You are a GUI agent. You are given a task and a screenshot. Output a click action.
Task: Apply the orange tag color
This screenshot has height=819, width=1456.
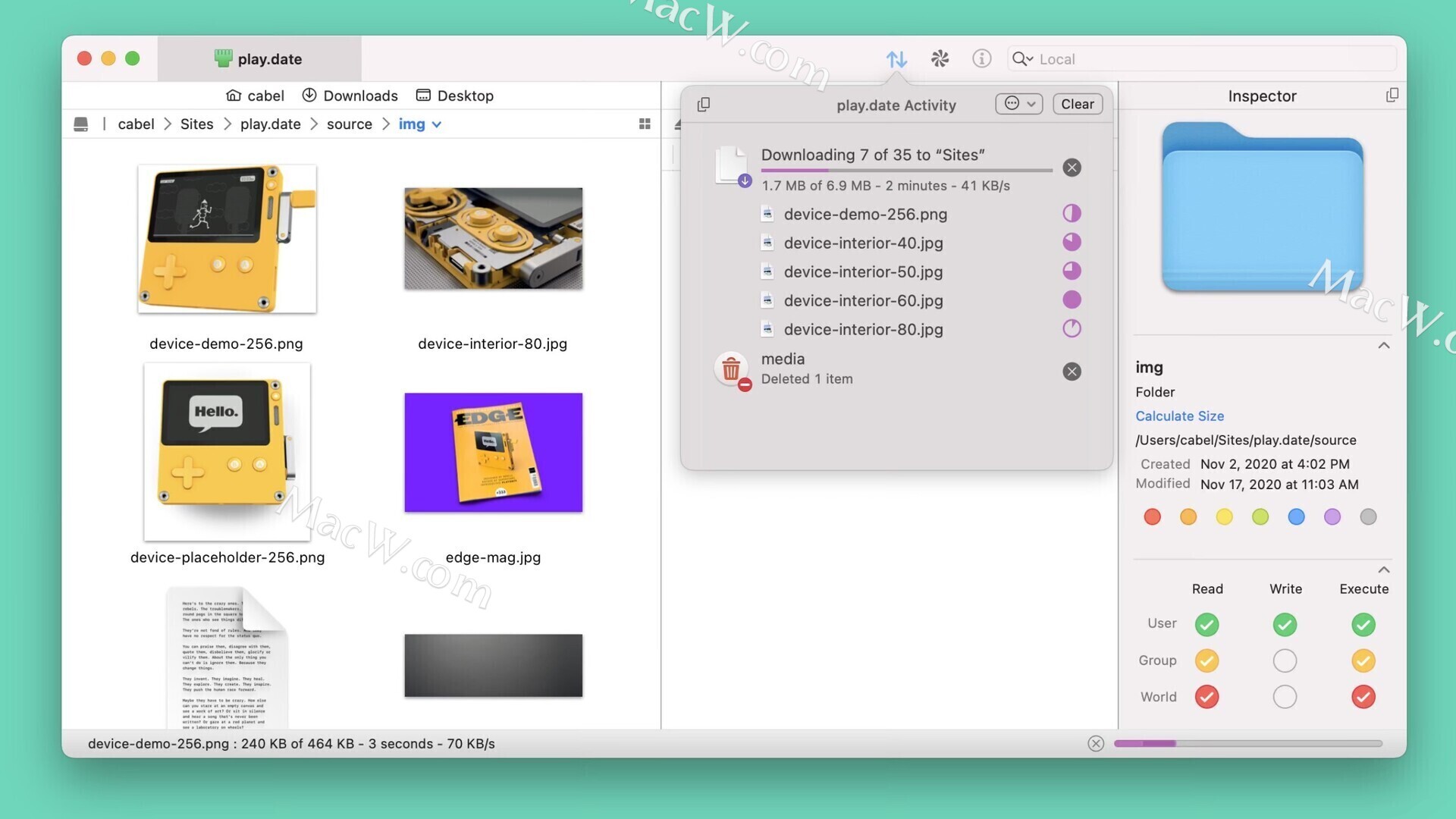point(1188,517)
